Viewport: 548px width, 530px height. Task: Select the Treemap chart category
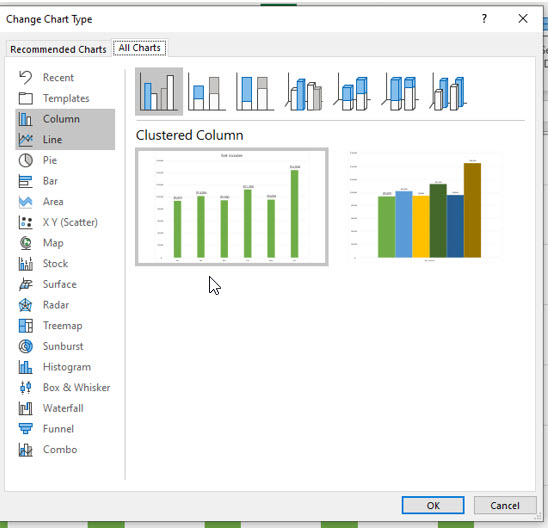(x=65, y=325)
